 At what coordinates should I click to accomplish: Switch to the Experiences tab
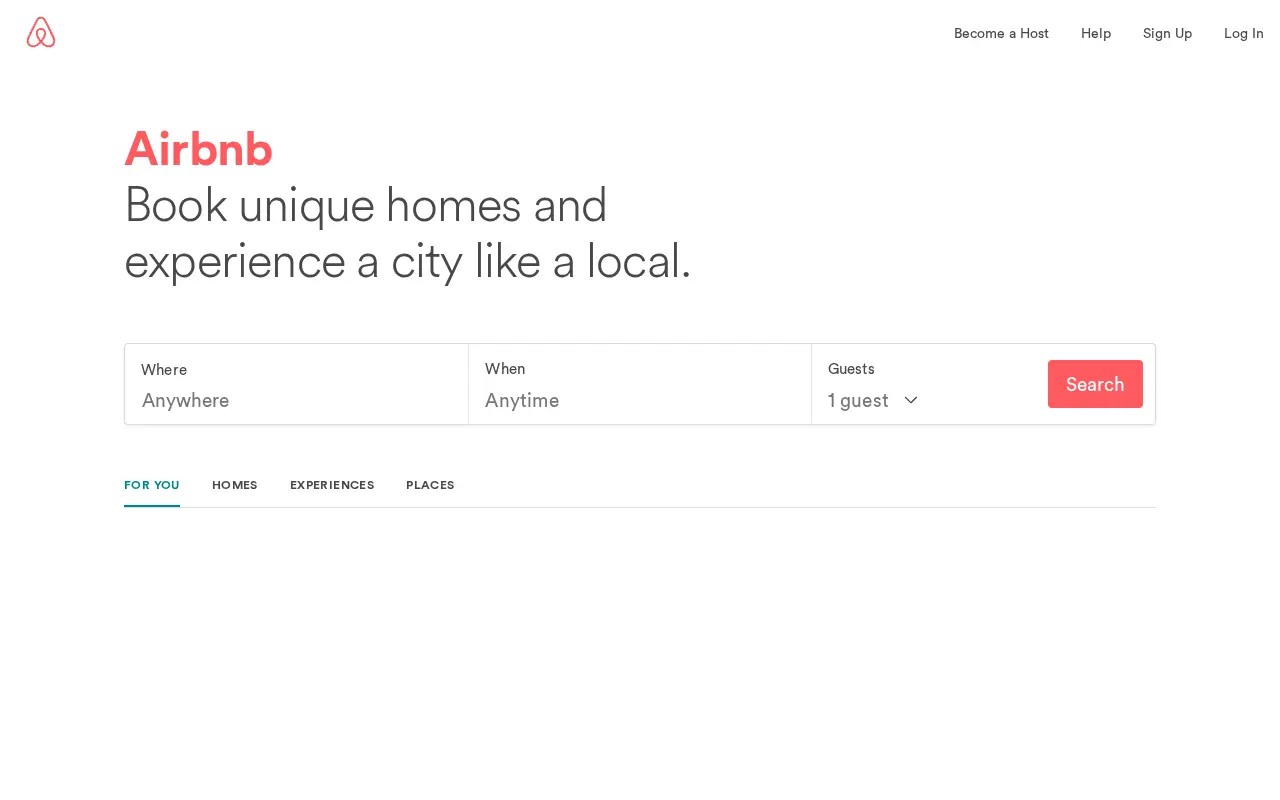pyautogui.click(x=332, y=485)
